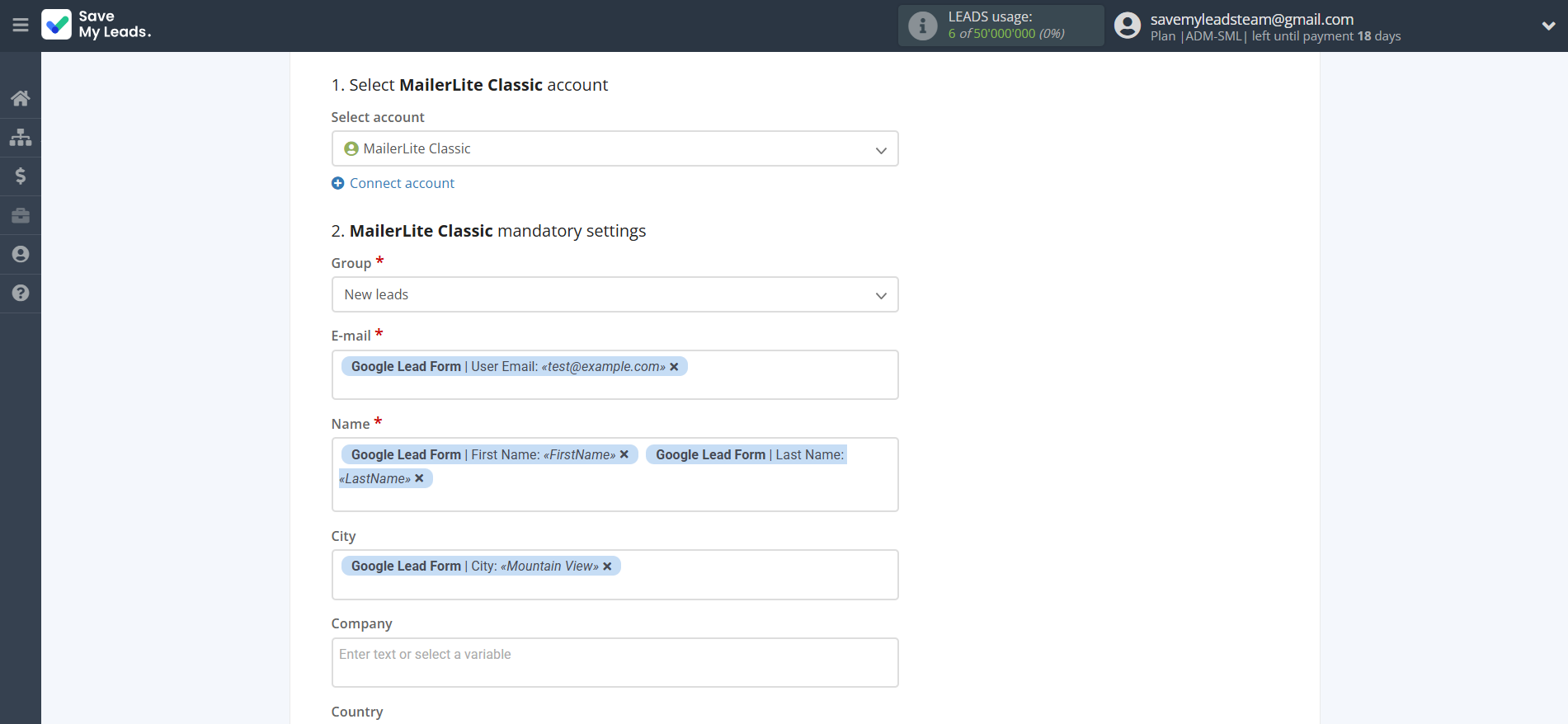Open the Home sidebar icon
Image resolution: width=1568 pixels, height=724 pixels.
(x=21, y=98)
